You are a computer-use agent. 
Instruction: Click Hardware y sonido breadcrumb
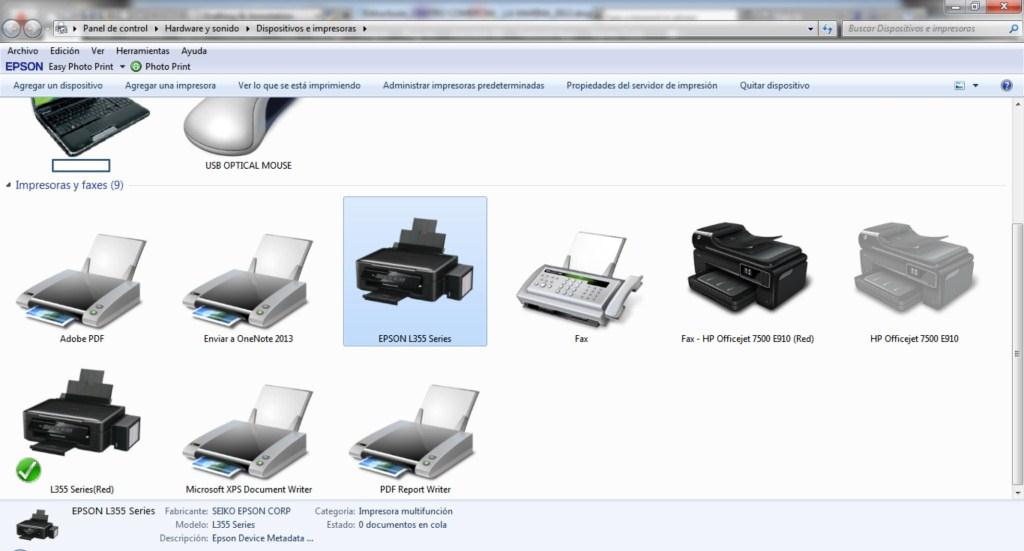pyautogui.click(x=202, y=29)
